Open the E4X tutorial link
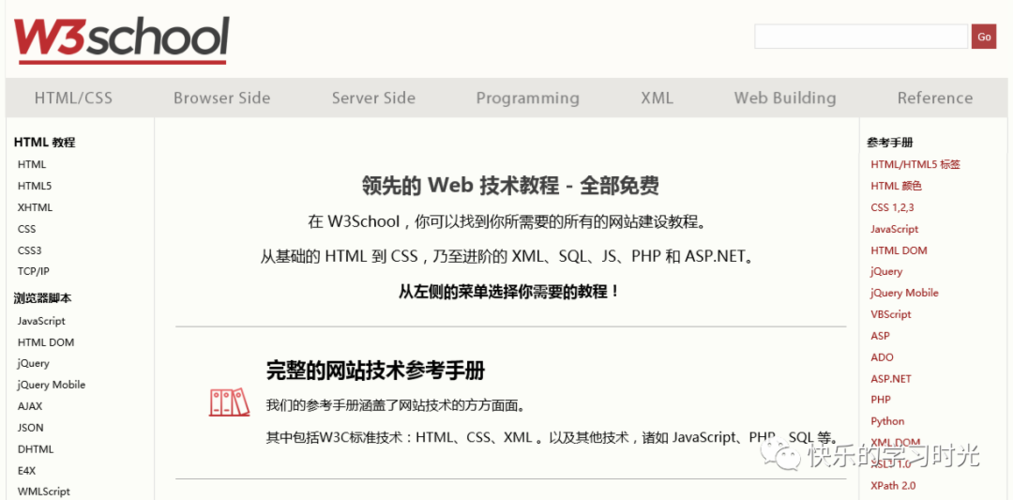Screen dimensions: 1013x500 click(x=26, y=470)
